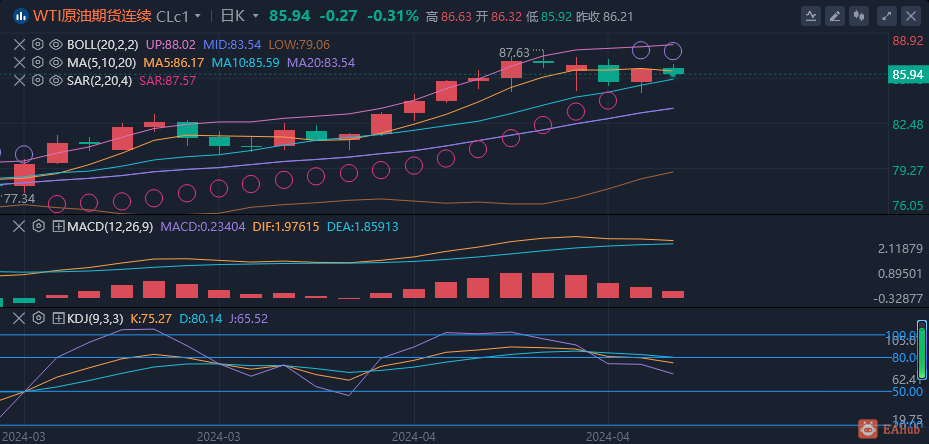Image resolution: width=929 pixels, height=444 pixels.
Task: Select the pencil drawing tool icon
Action: pos(836,16)
